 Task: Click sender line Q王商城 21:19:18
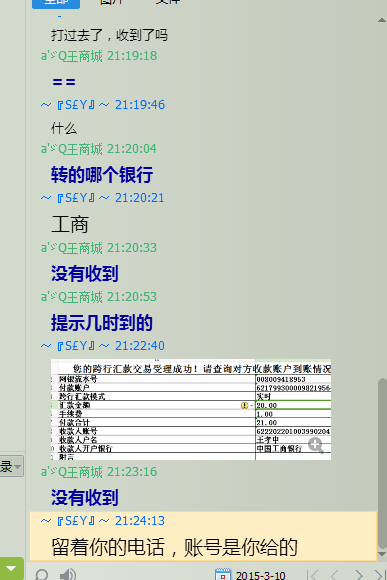[x=99, y=56]
